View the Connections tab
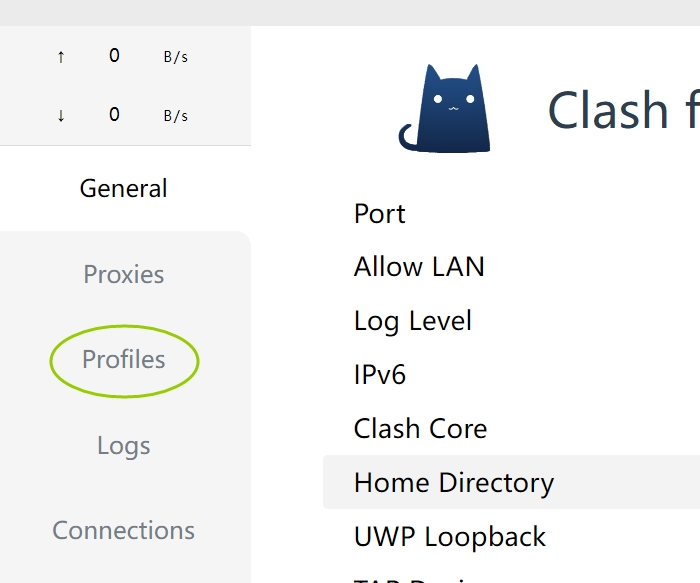This screenshot has width=700, height=583. click(x=124, y=530)
